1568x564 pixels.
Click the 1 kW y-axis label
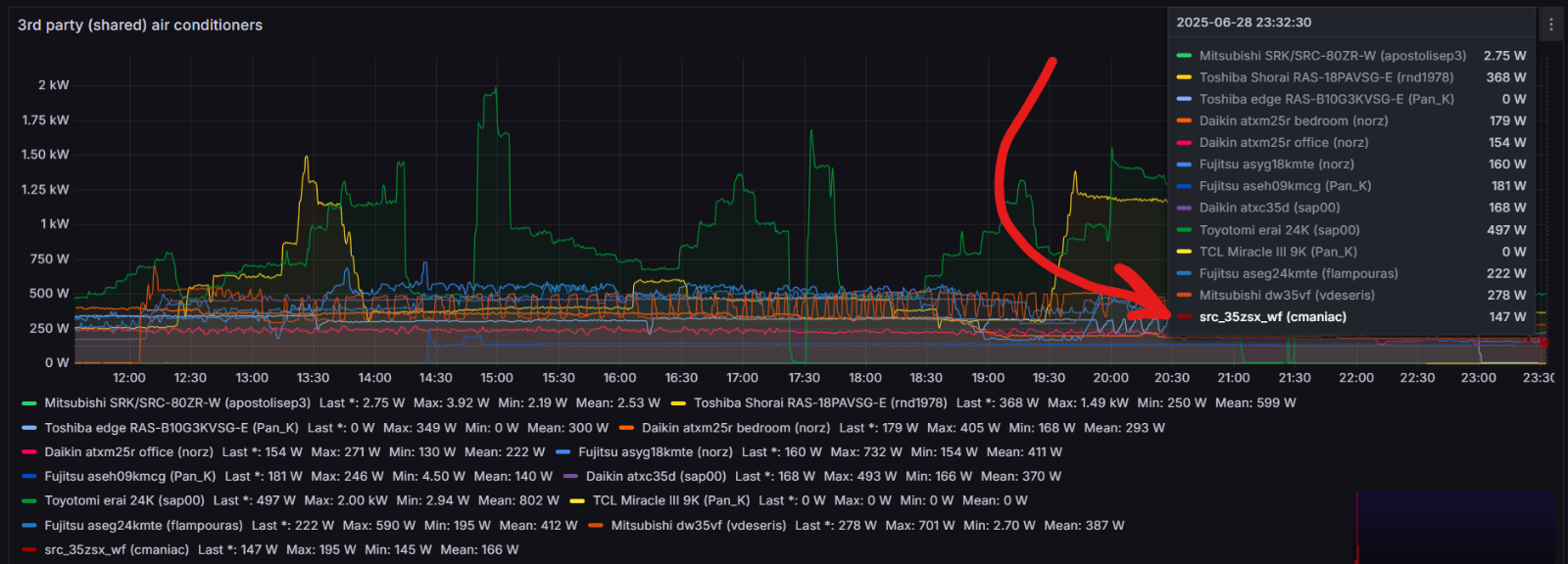(55, 224)
